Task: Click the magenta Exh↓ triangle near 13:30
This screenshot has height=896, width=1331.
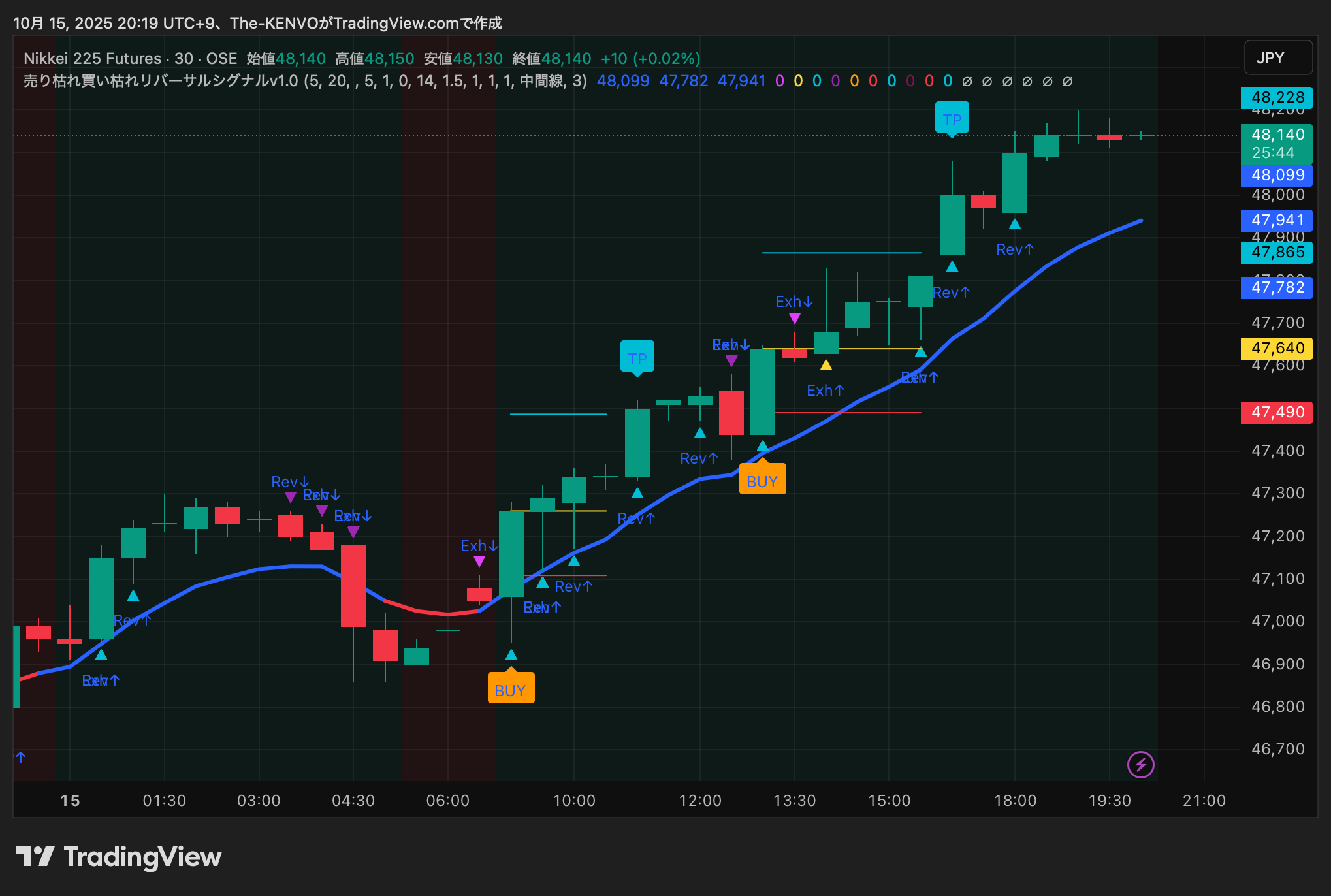Action: [794, 318]
